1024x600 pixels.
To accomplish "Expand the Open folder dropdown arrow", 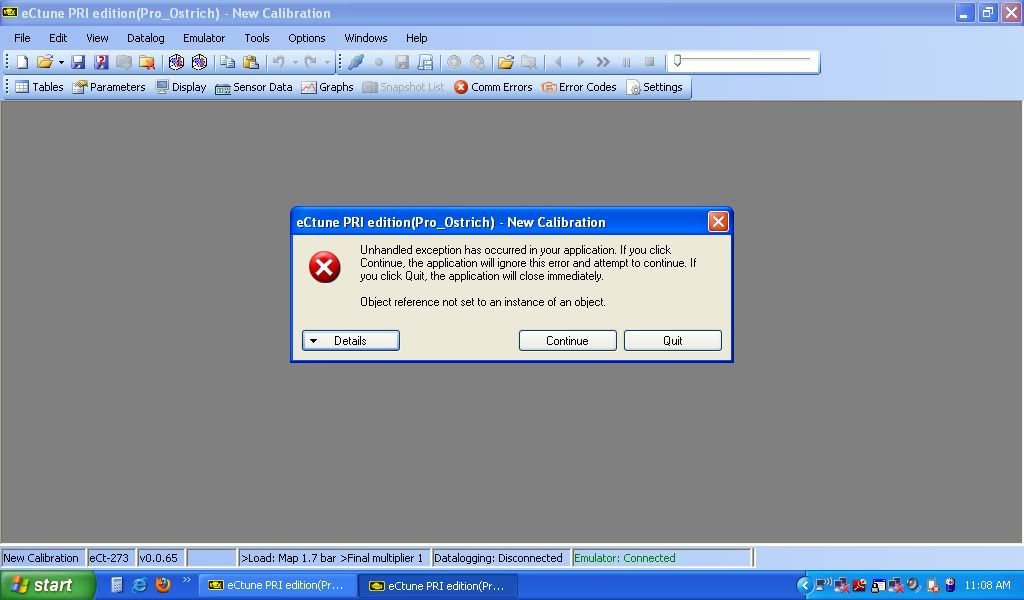I will coord(61,63).
